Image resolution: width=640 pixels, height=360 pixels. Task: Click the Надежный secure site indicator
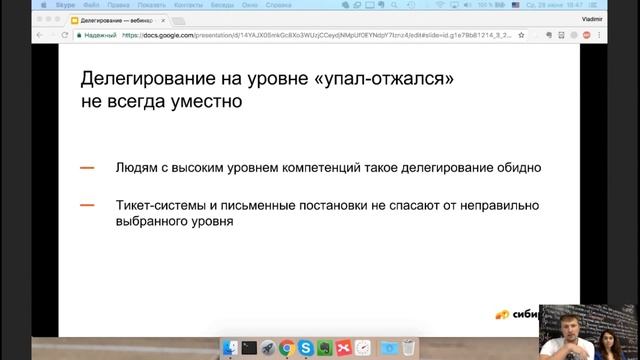pos(97,36)
